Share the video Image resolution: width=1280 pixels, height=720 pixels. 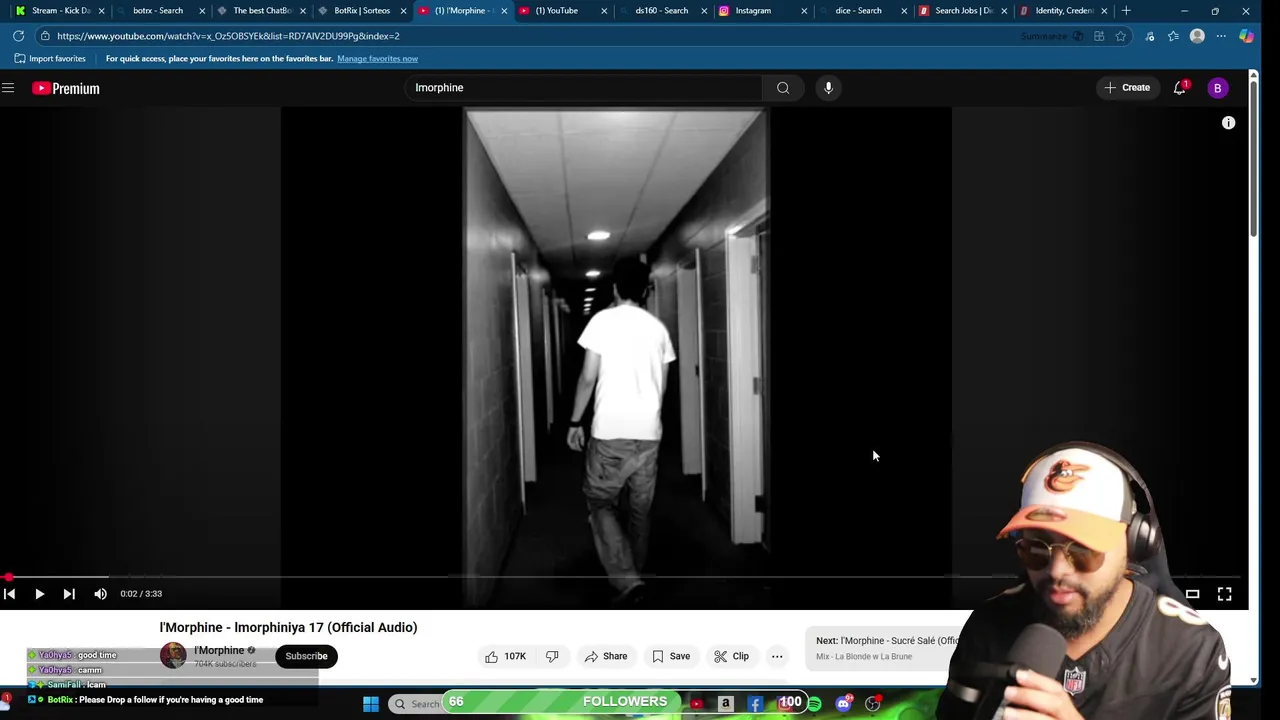(x=606, y=656)
